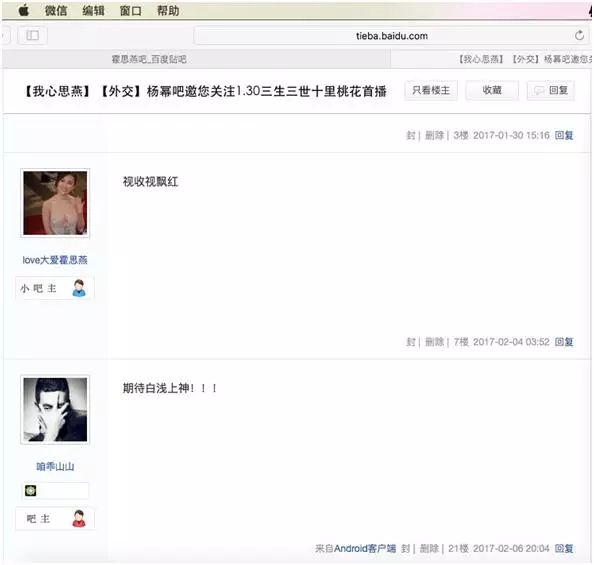The width and height of the screenshot is (594, 565).
Task: Click the post text 期待白浅上神
Action: tap(169, 388)
